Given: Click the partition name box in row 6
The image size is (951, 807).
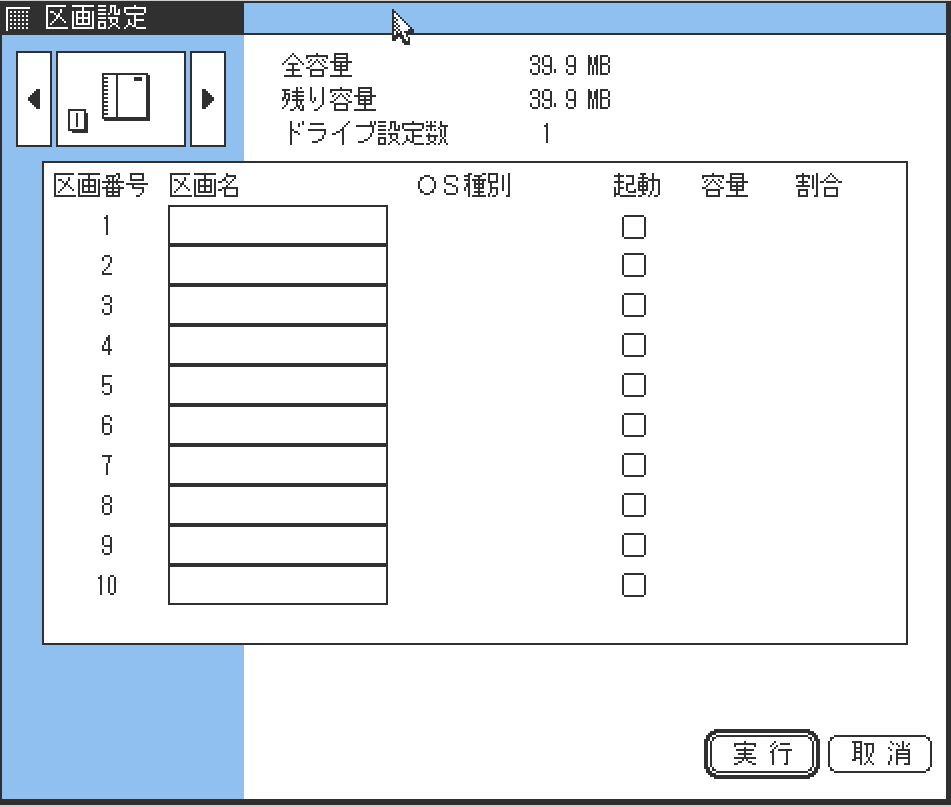Looking at the screenshot, I should pos(278,425).
